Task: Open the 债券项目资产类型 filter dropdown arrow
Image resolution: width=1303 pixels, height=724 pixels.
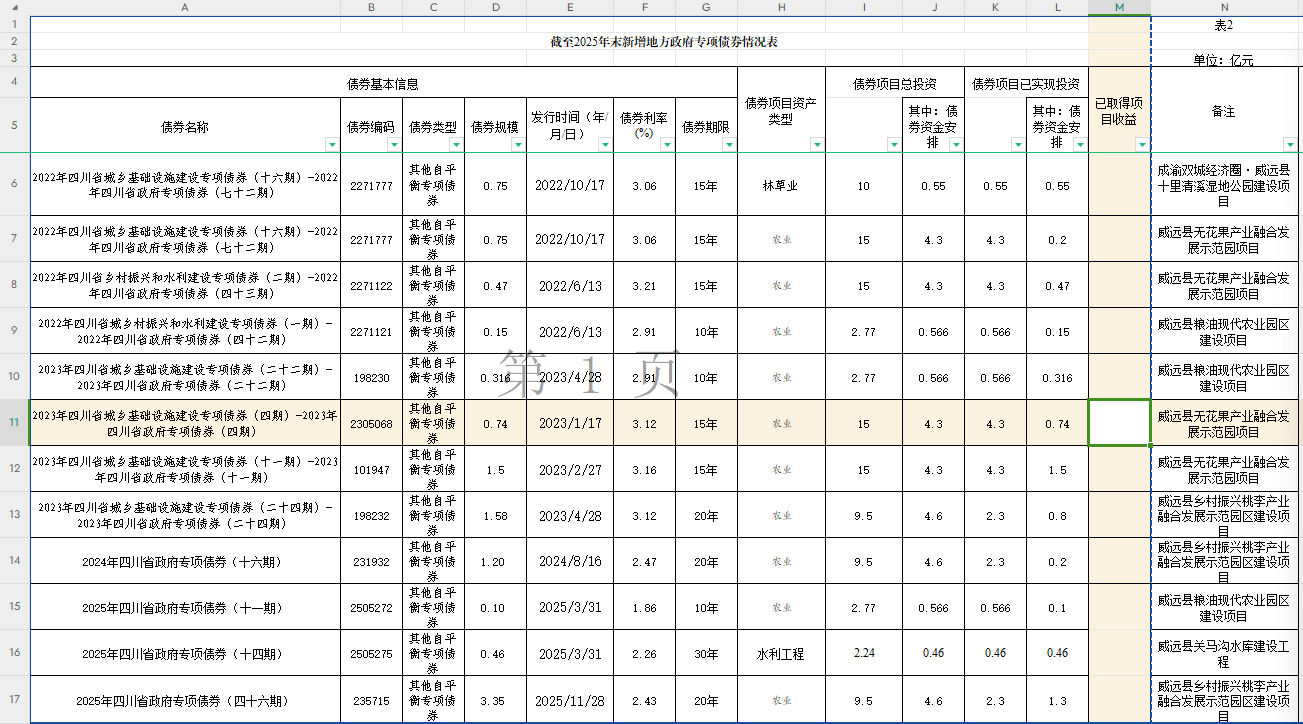Action: (817, 145)
